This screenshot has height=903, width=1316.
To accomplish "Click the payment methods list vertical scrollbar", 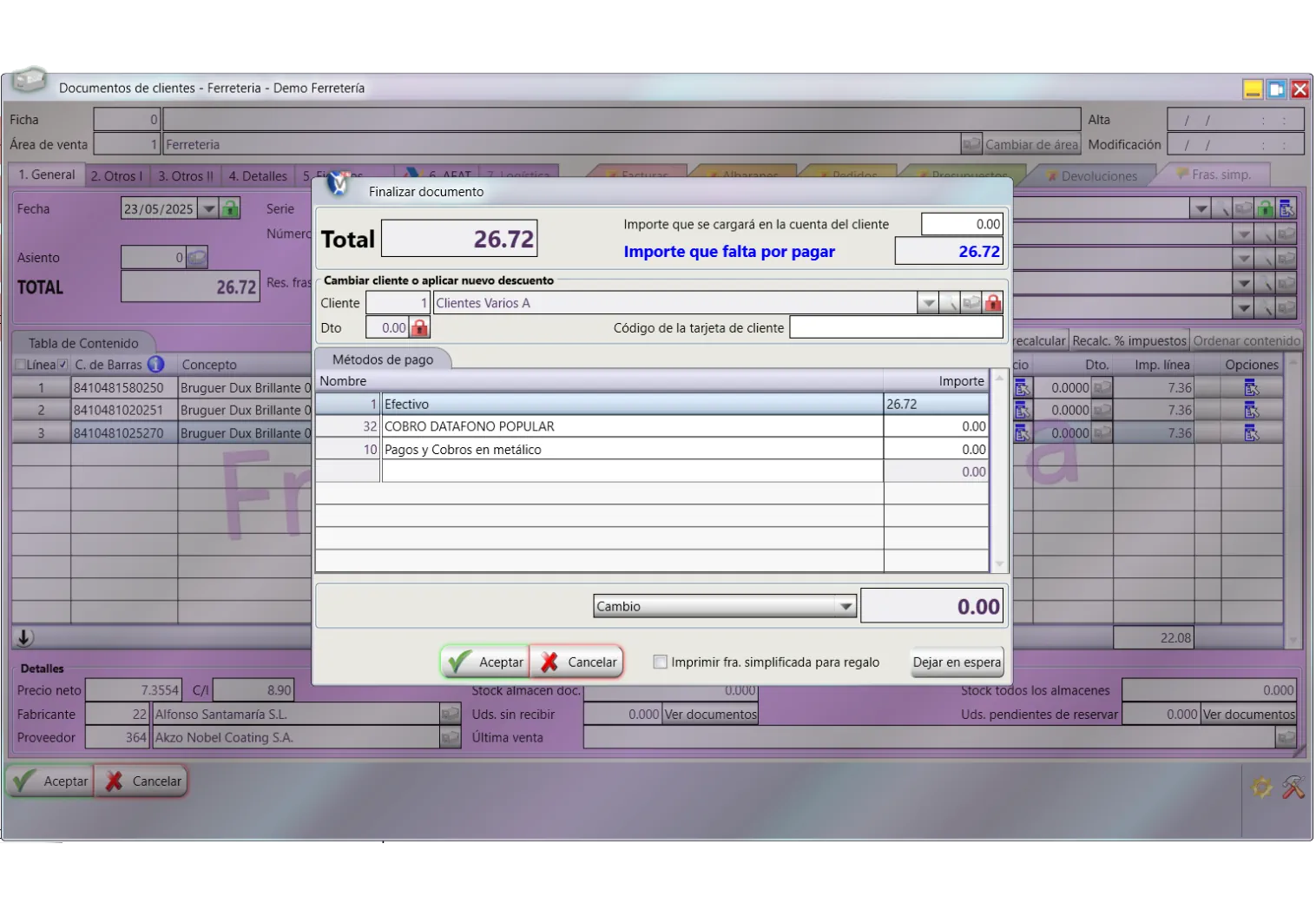I will (999, 470).
